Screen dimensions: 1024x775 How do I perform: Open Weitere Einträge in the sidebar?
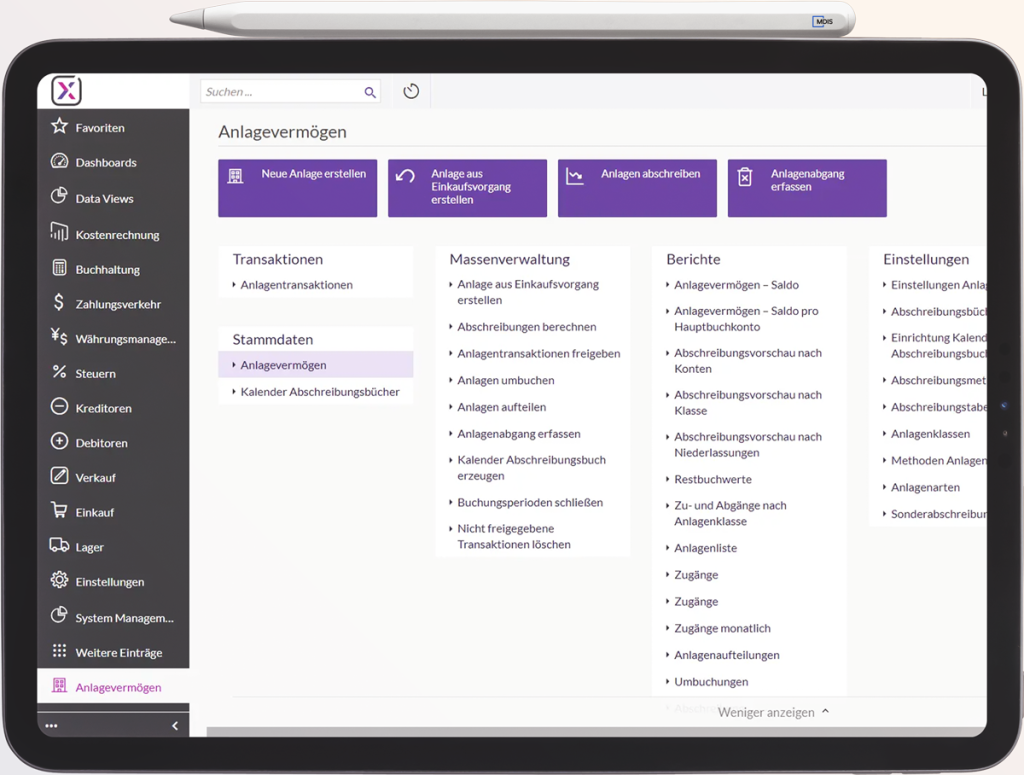click(x=118, y=652)
